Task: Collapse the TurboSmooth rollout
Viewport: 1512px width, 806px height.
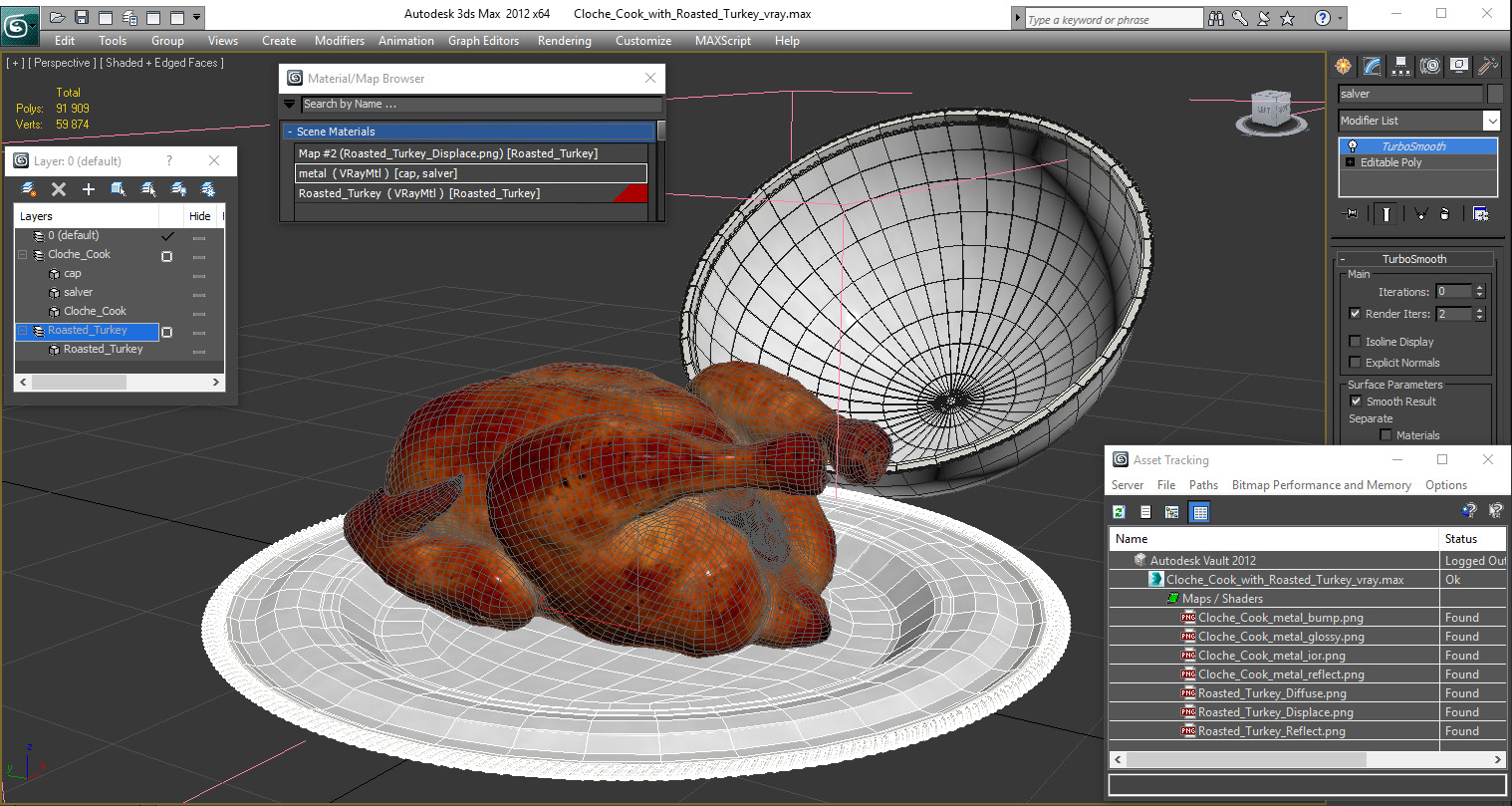Action: coord(1342,259)
